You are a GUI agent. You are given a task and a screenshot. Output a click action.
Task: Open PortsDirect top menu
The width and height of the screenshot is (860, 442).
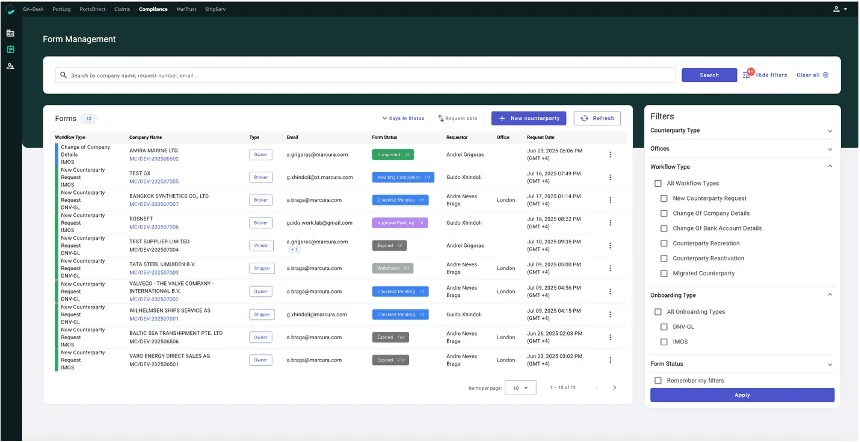(x=92, y=9)
